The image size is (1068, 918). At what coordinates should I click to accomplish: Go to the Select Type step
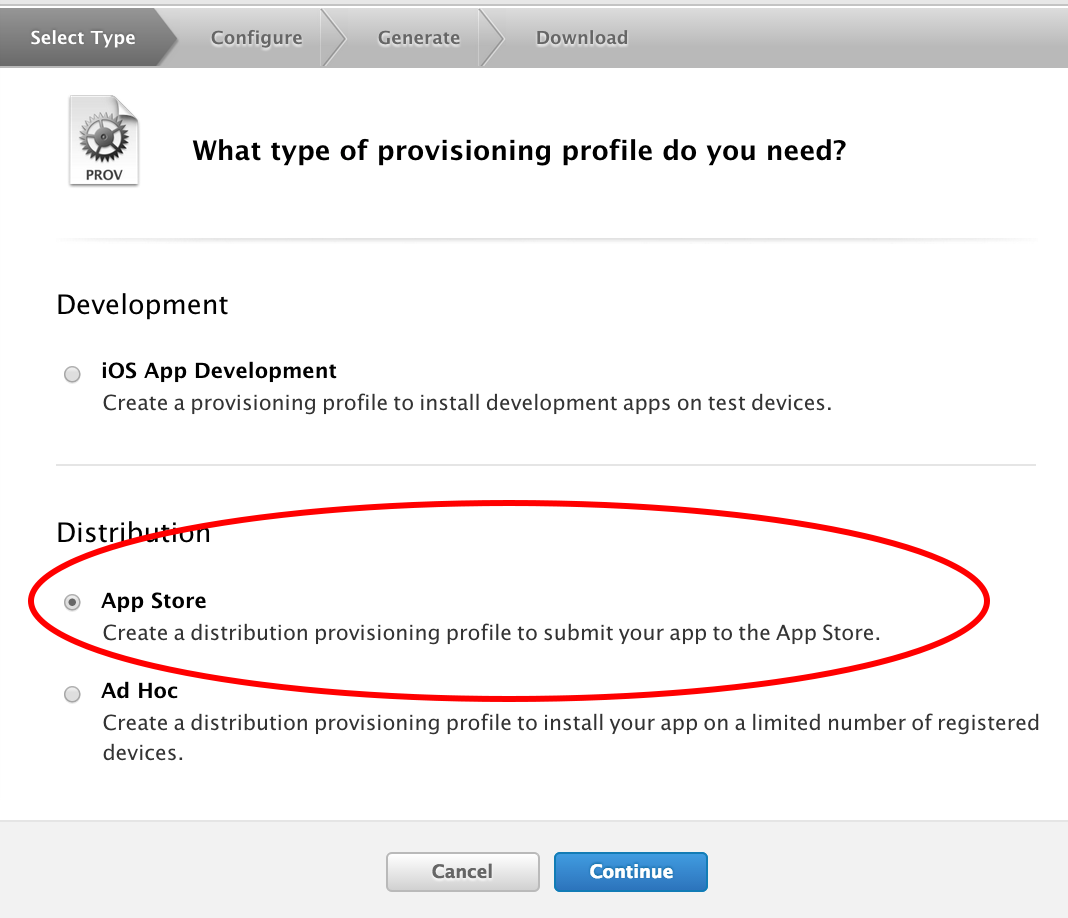click(x=82, y=37)
